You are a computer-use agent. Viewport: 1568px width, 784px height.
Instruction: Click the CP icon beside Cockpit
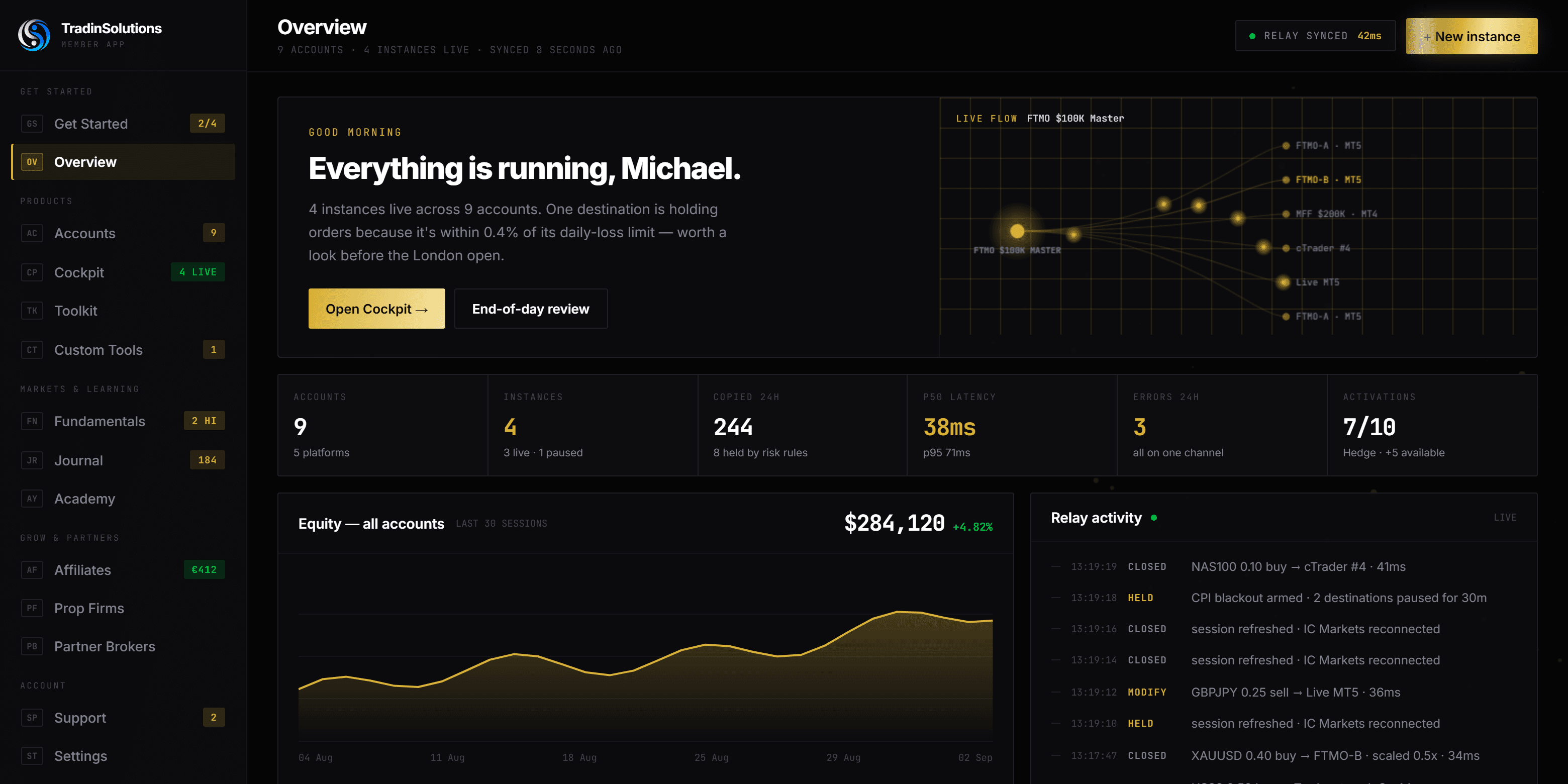tap(32, 272)
